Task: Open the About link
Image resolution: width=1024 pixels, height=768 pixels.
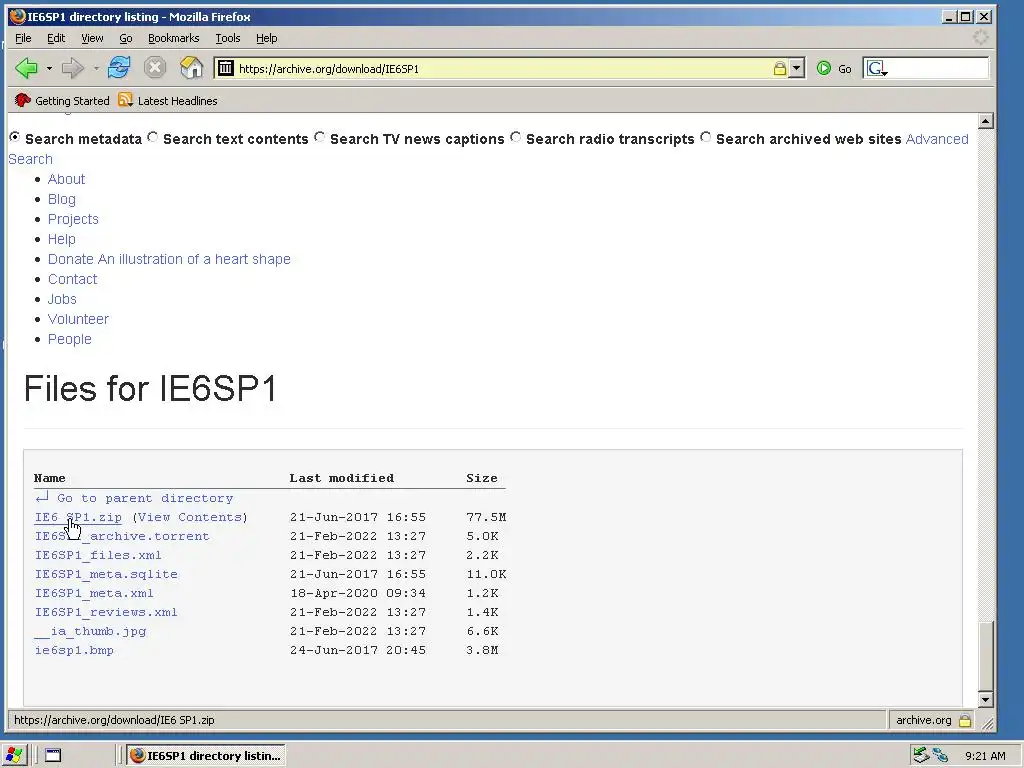Action: coord(66,179)
